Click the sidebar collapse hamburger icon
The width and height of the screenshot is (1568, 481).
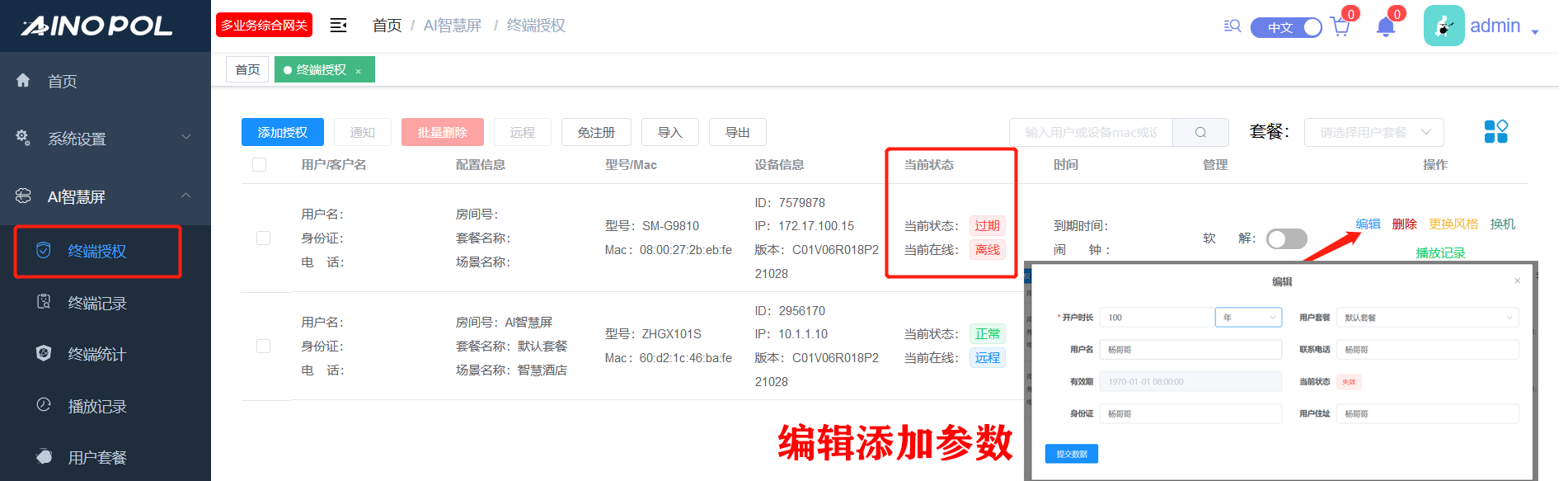coord(338,26)
